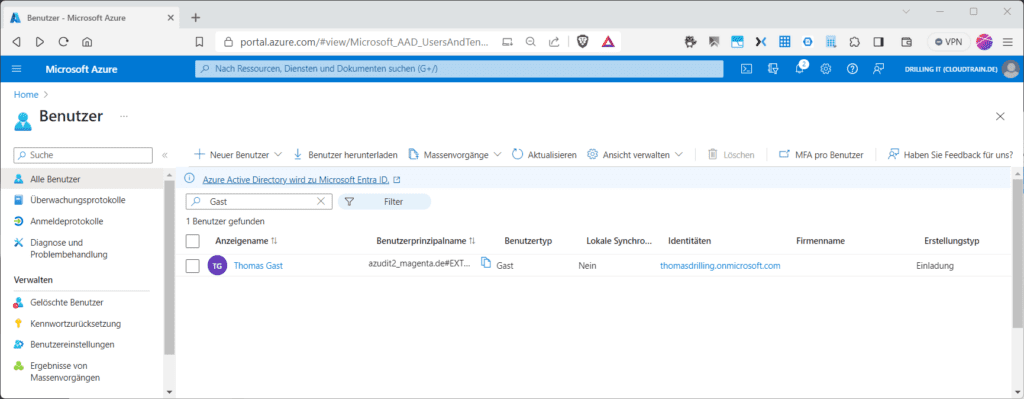Click Aktualisieren to refresh list
Screen dimensions: 1024x399
(x=544, y=155)
